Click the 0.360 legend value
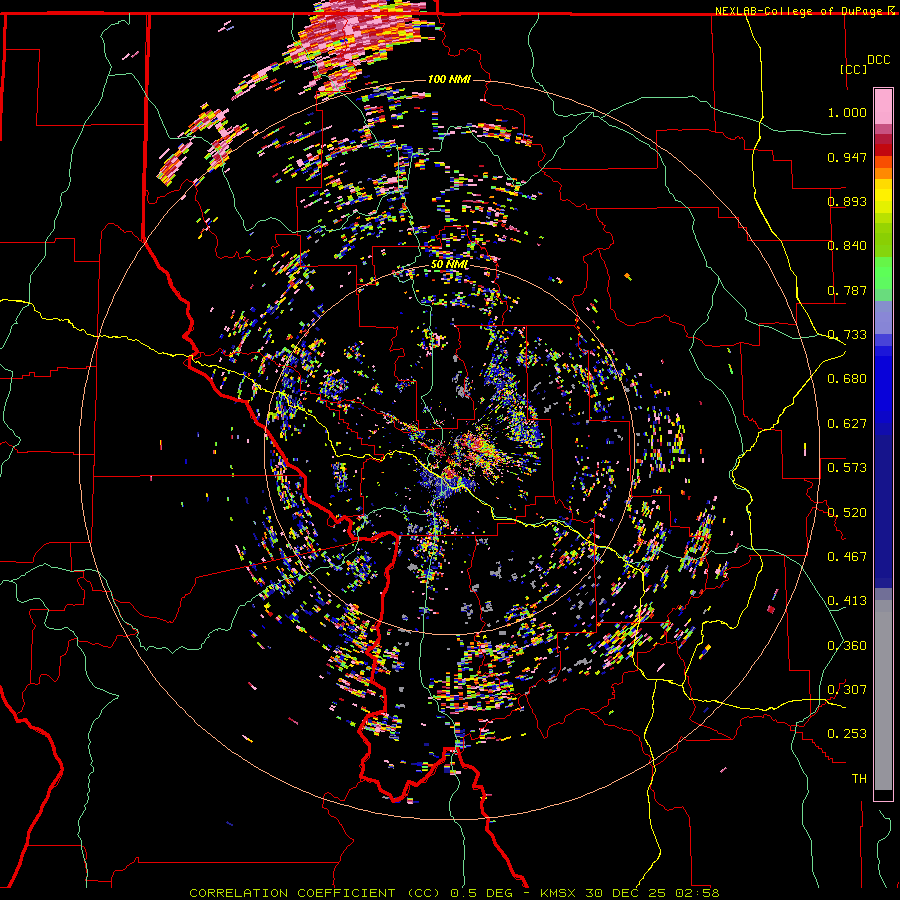This screenshot has width=900, height=900. pos(847,646)
